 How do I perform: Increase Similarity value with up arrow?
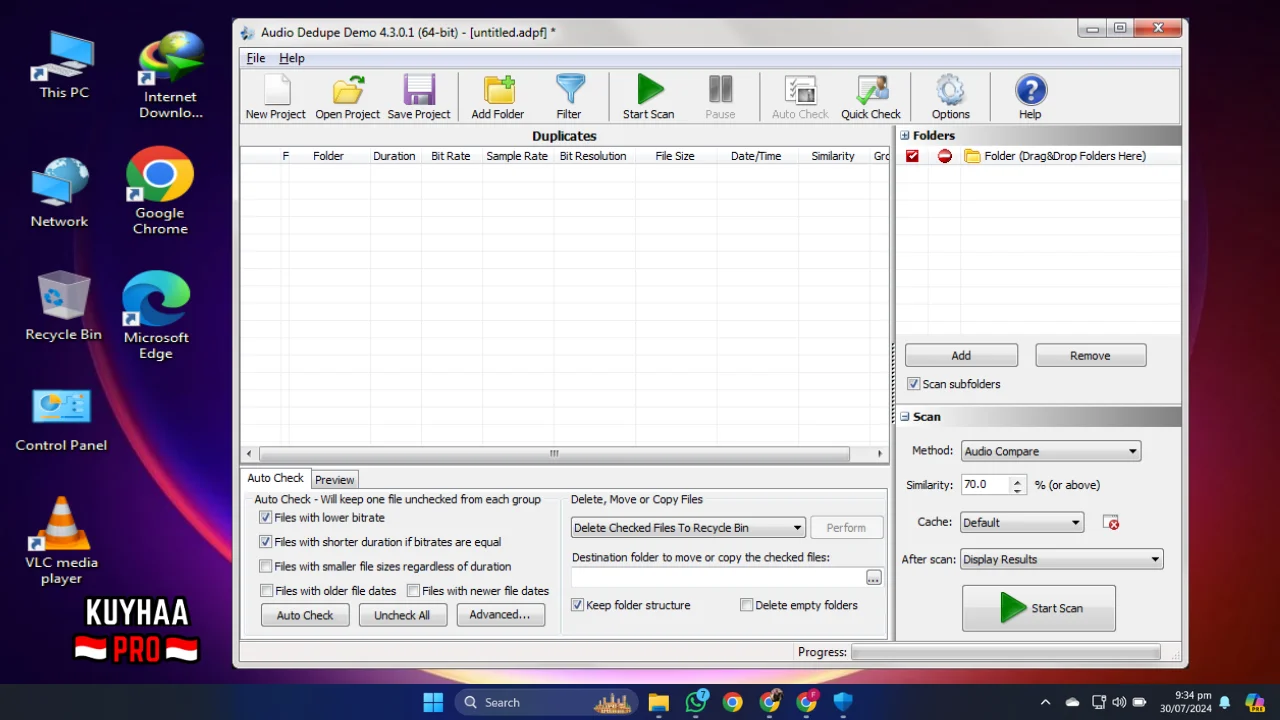point(1018,480)
